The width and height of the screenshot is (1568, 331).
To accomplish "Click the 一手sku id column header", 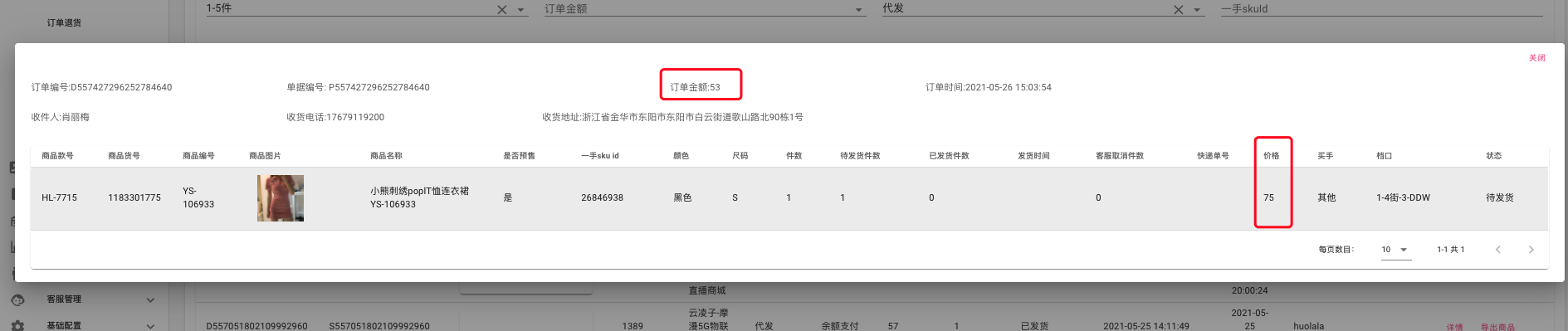I will coord(600,156).
